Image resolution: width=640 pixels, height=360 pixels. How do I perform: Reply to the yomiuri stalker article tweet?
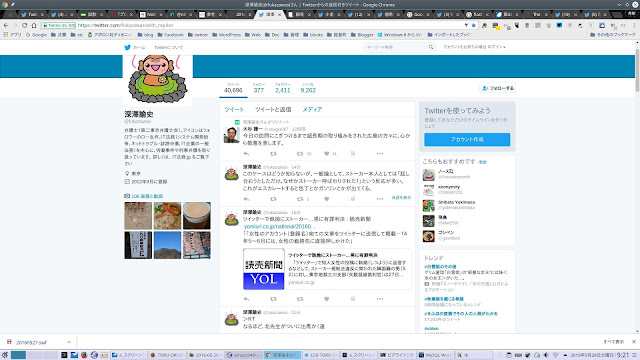246,299
